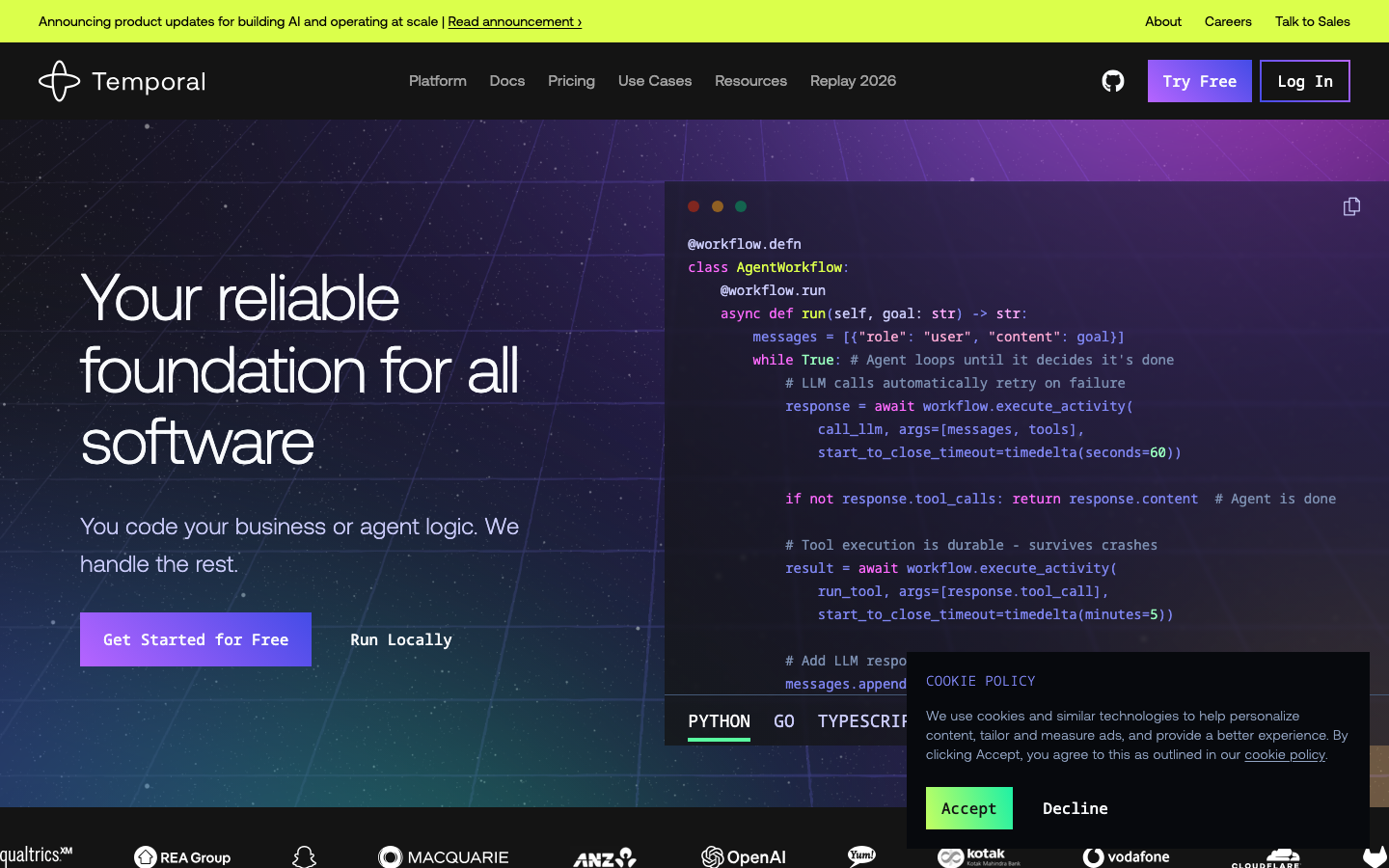Open the Resources menu
Screen dimensions: 1389x868
click(750, 81)
